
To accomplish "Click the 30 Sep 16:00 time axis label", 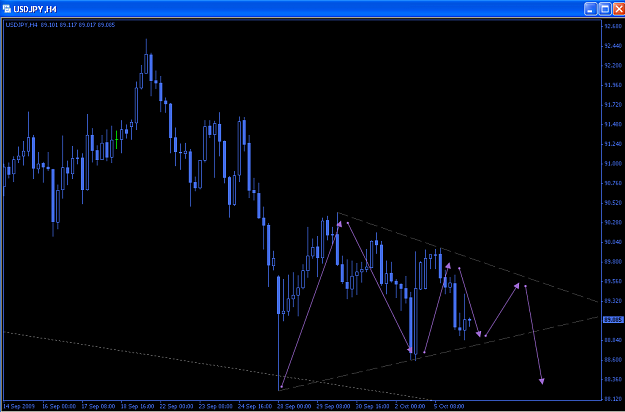I will click(374, 406).
